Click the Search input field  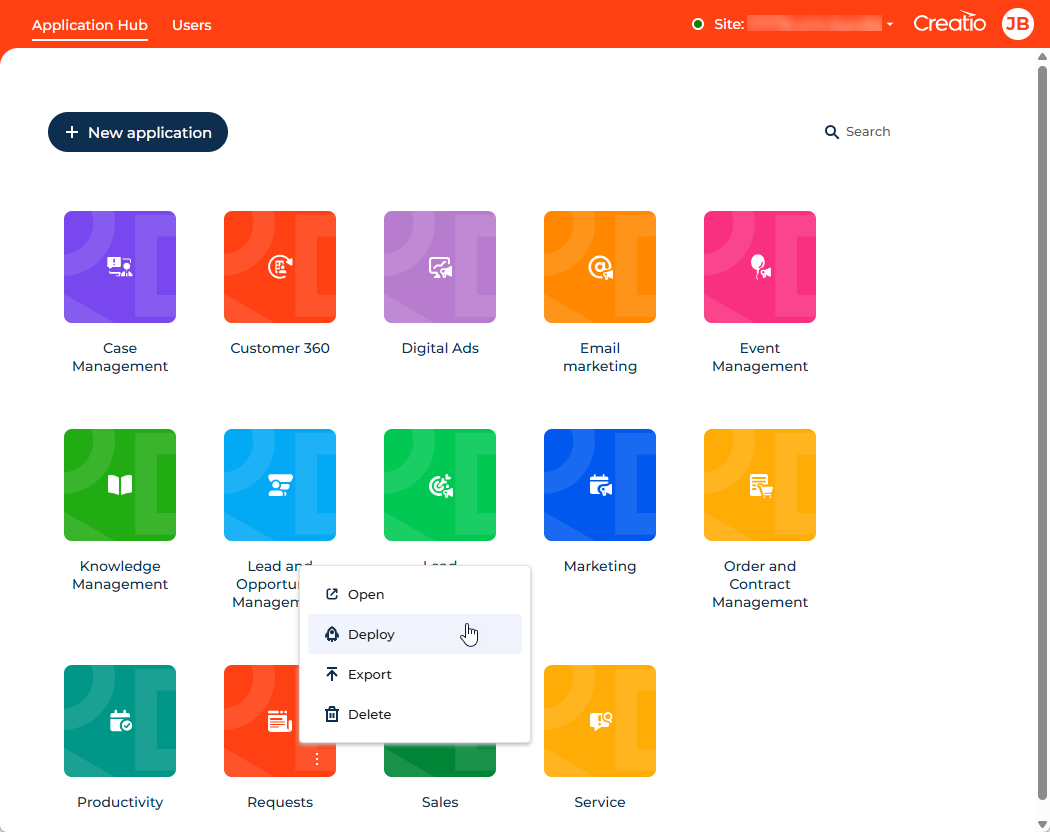point(868,132)
